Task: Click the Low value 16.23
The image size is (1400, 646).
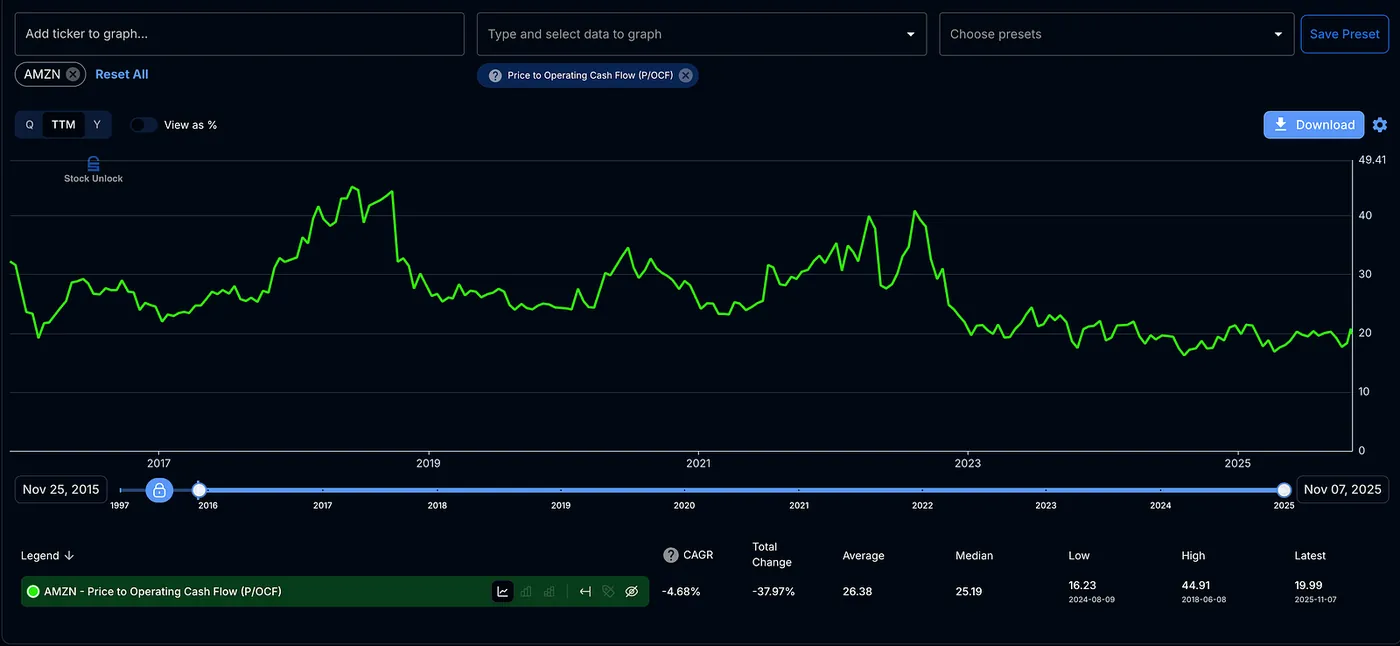Action: point(1082,588)
